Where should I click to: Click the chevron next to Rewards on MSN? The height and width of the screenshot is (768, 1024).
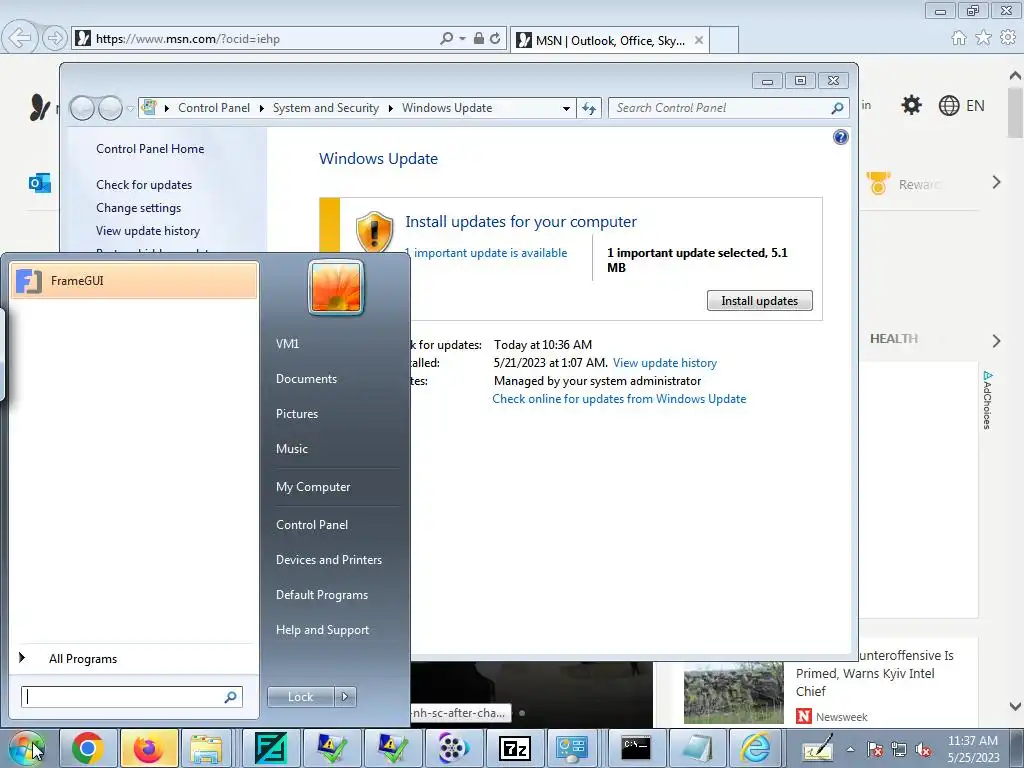[x=996, y=182]
